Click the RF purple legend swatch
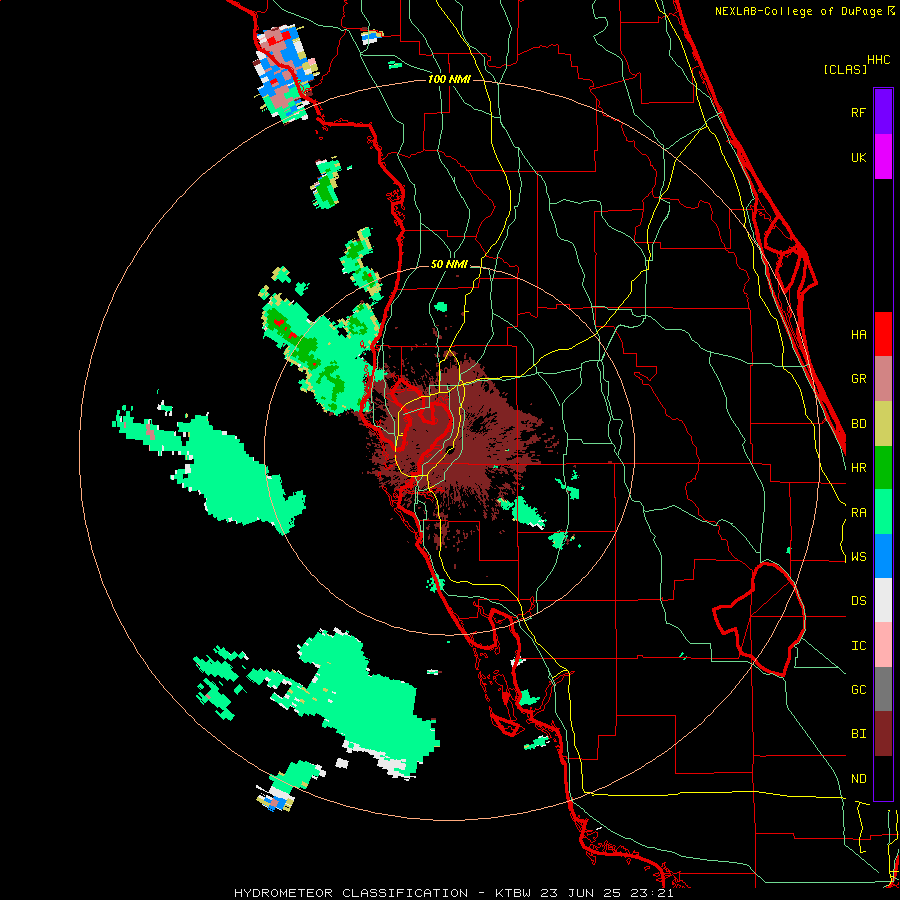Viewport: 900px width, 900px height. coord(883,112)
